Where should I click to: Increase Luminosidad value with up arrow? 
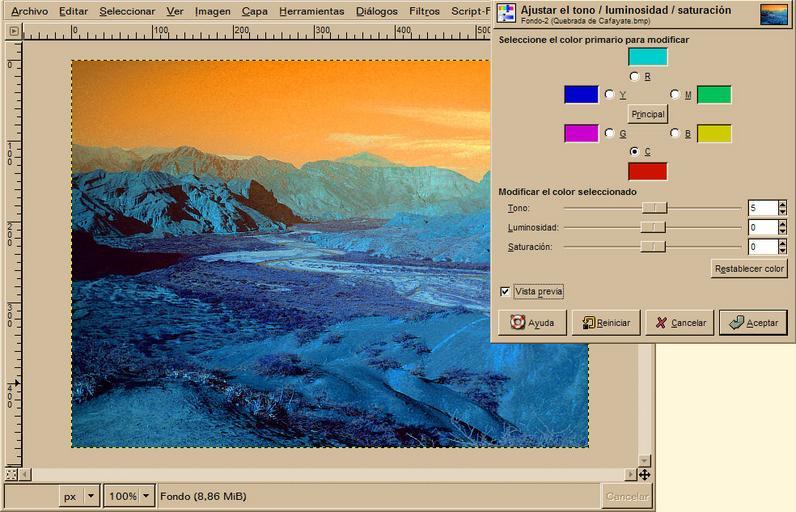coord(782,223)
